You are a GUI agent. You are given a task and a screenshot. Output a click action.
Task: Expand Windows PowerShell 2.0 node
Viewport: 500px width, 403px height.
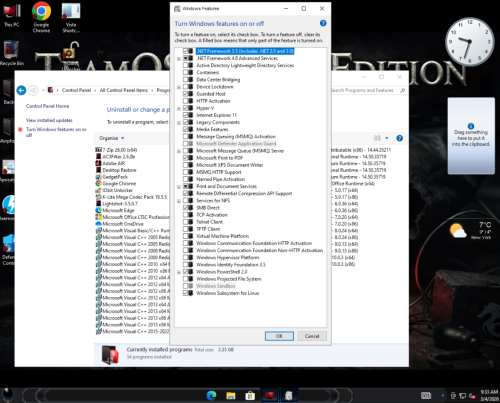pos(179,272)
